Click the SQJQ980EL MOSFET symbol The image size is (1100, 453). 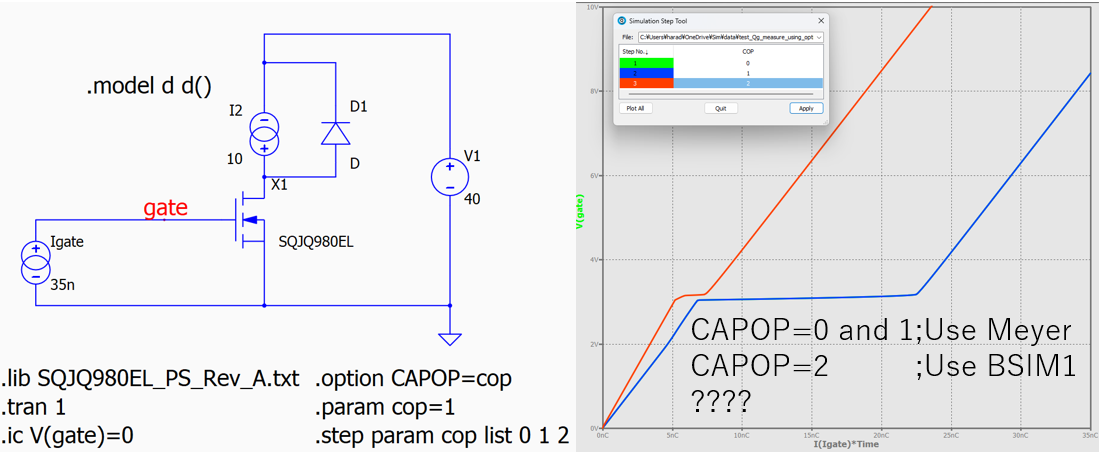point(250,220)
